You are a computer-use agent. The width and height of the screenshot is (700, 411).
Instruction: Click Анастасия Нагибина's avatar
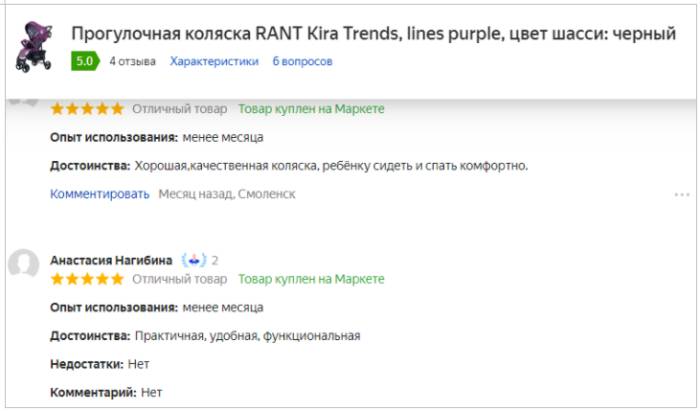23,264
